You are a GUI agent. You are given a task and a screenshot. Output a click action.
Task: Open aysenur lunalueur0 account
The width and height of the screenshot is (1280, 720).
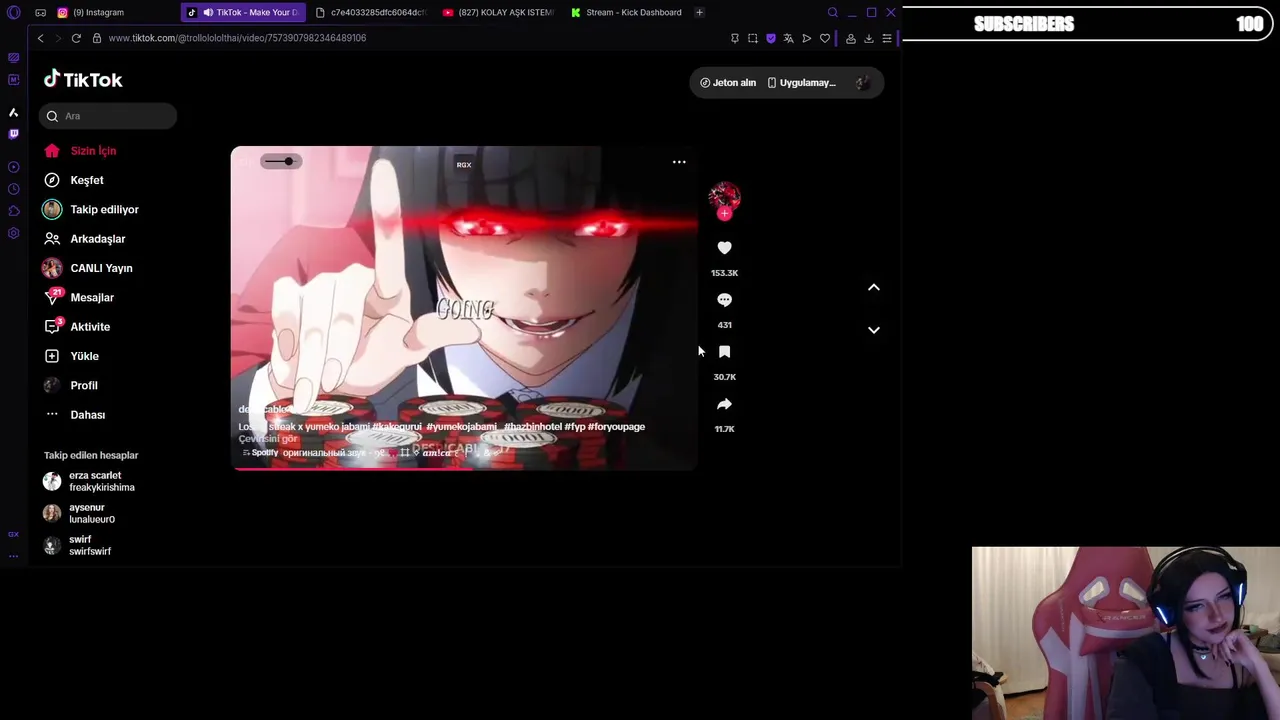79,513
